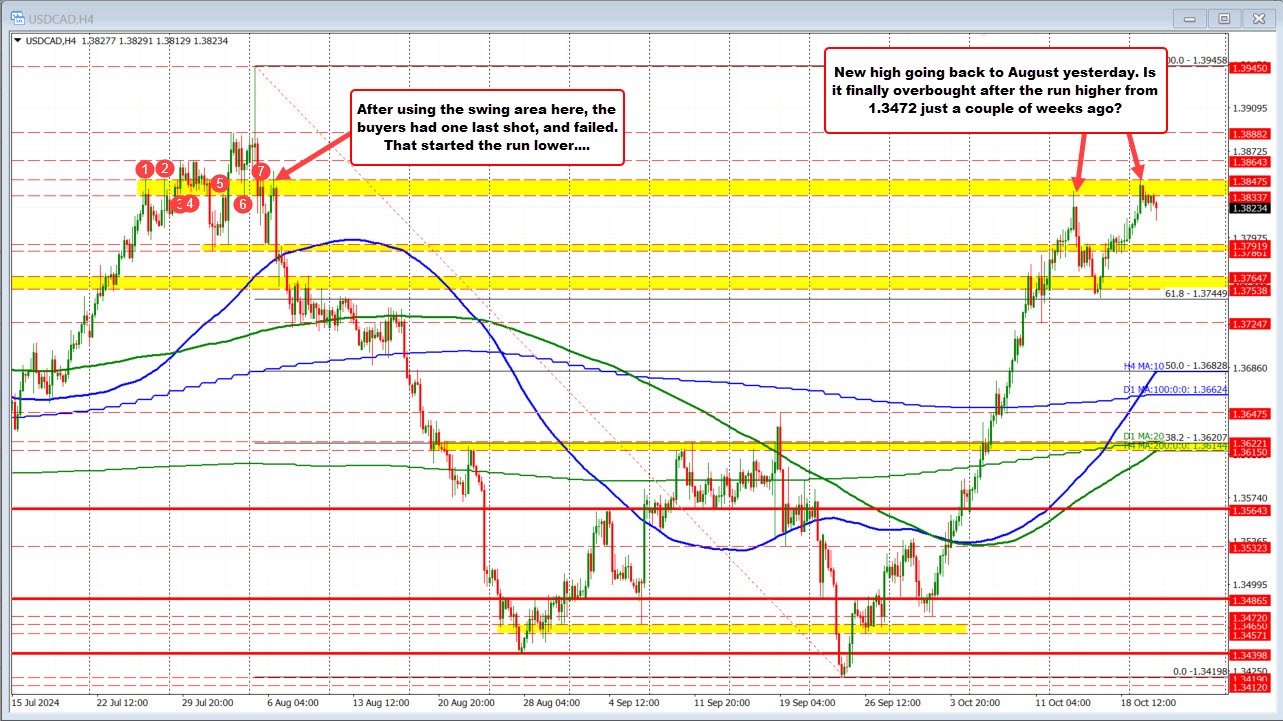This screenshot has height=721, width=1283.
Task: Select the circled marker numbered 7
Action: coord(260,172)
